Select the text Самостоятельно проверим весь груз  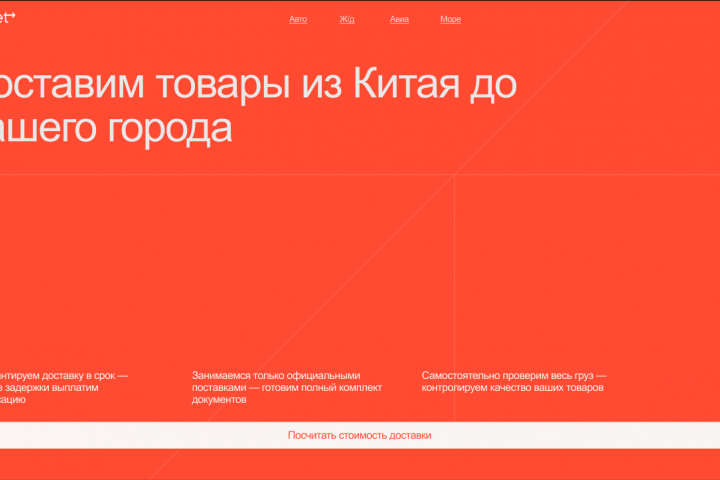coord(514,381)
